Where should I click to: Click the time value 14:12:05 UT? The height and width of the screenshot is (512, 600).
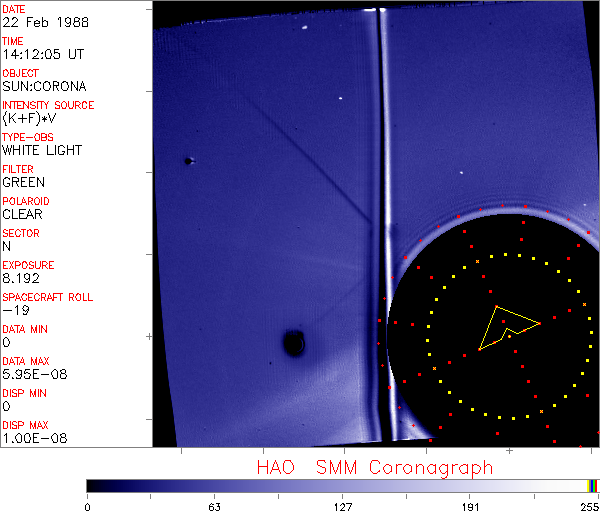click(42, 54)
